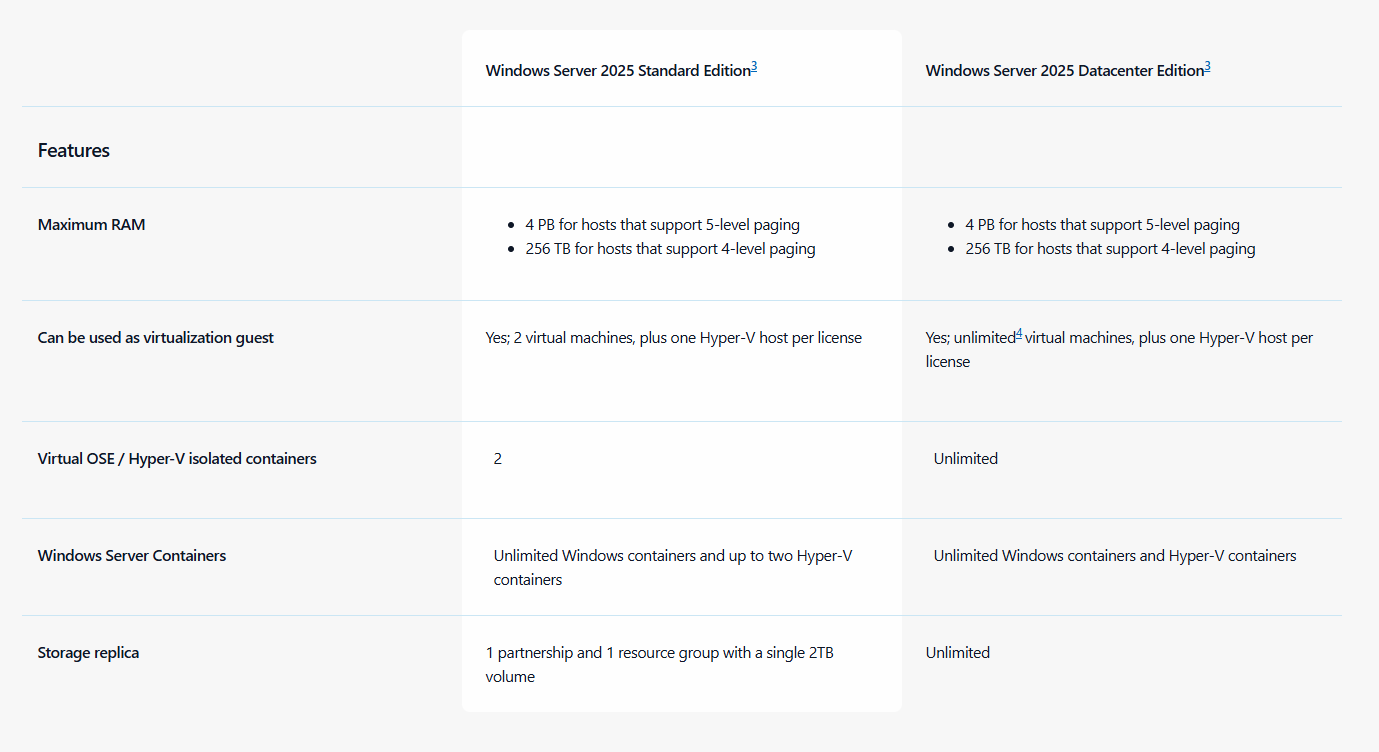The width and height of the screenshot is (1379, 752).
Task: Click Datacenter's 'Unlimited' Storage replica value
Action: tap(957, 653)
